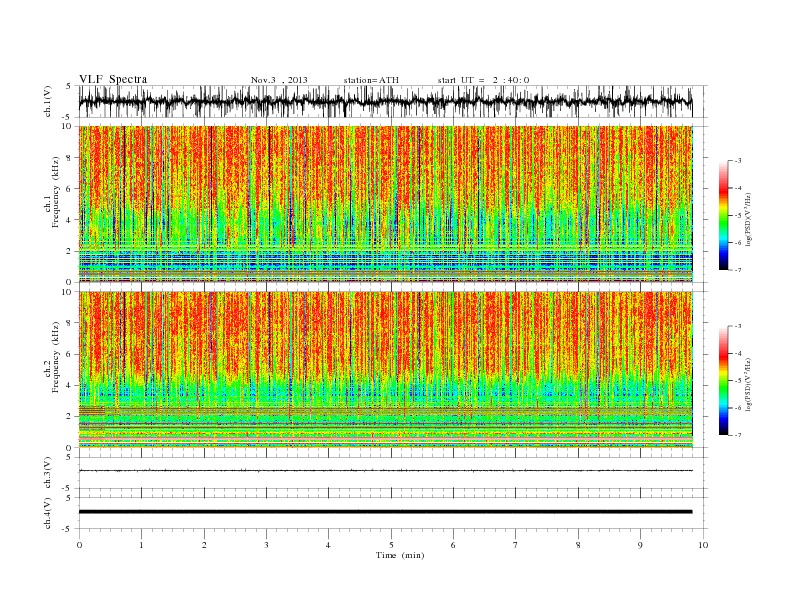Click the "-3" tick on ch.2 colorbar
Image resolution: width=792 pixels, height=612 pixels.
point(738,326)
